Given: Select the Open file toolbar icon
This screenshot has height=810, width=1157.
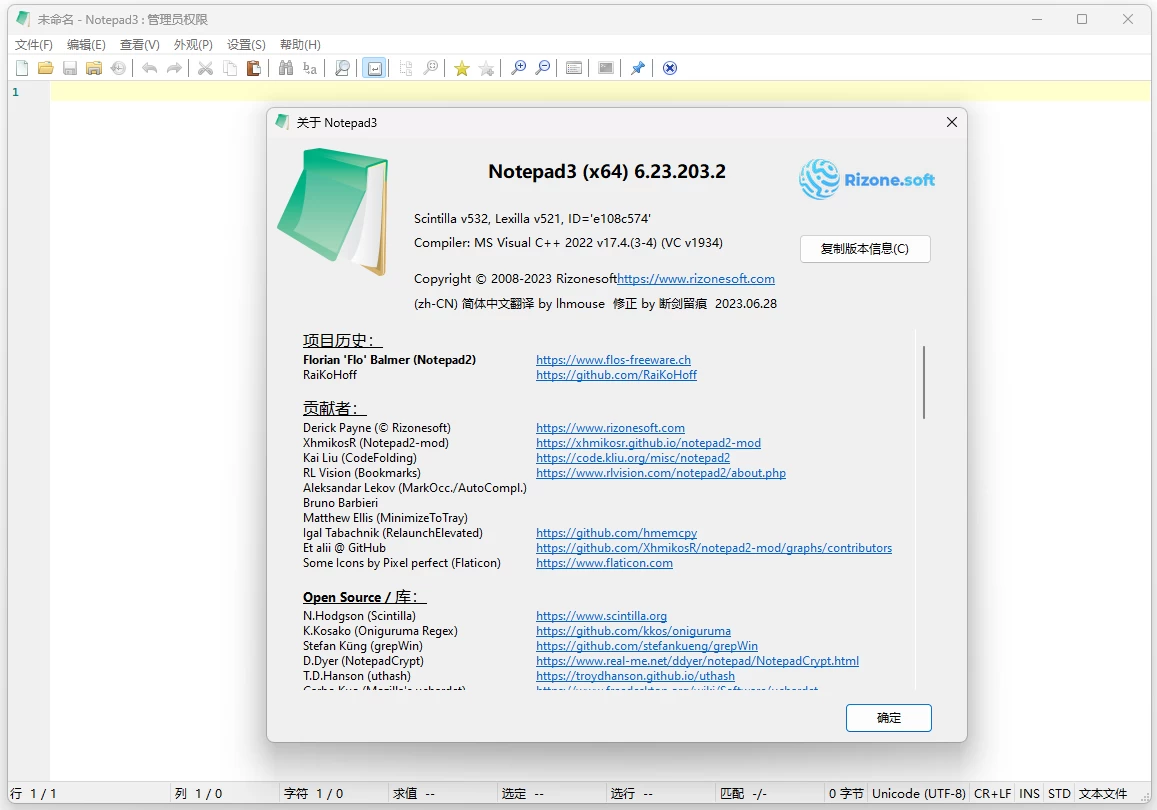Looking at the screenshot, I should [x=46, y=67].
